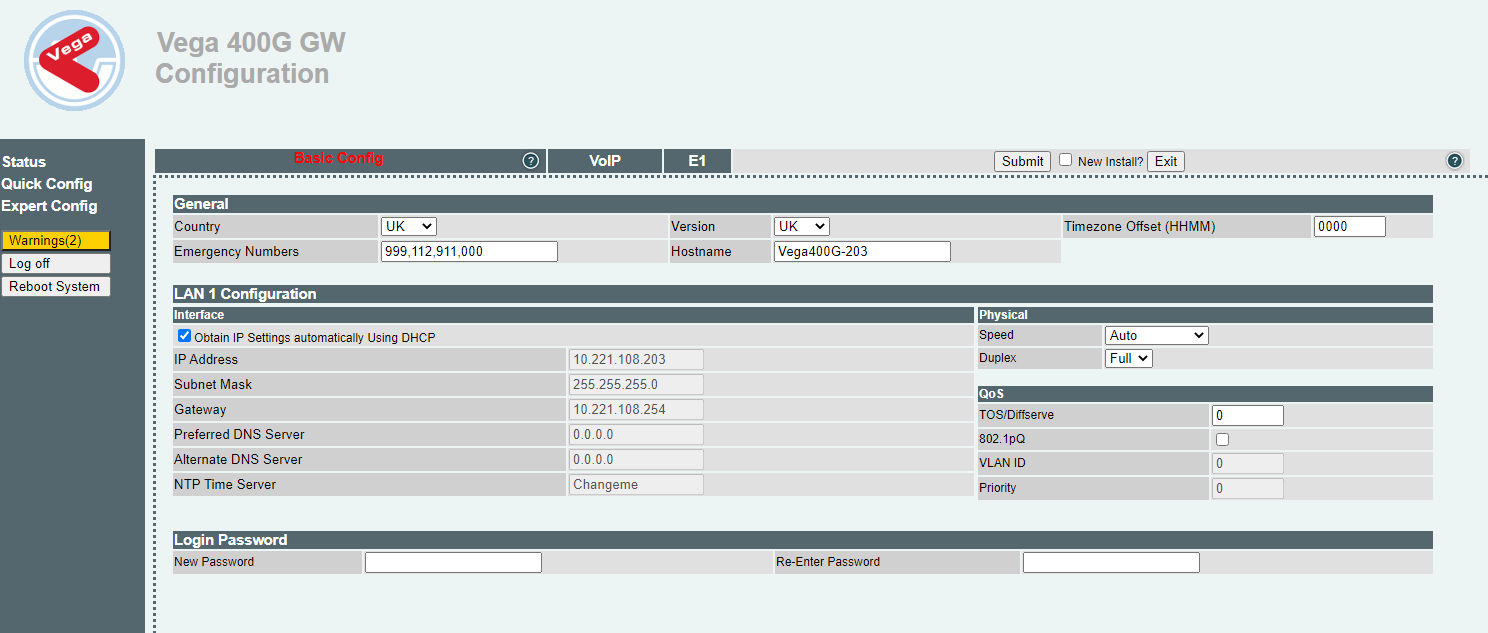Open Expert Config in the sidebar
The height and width of the screenshot is (633, 1488).
point(50,206)
